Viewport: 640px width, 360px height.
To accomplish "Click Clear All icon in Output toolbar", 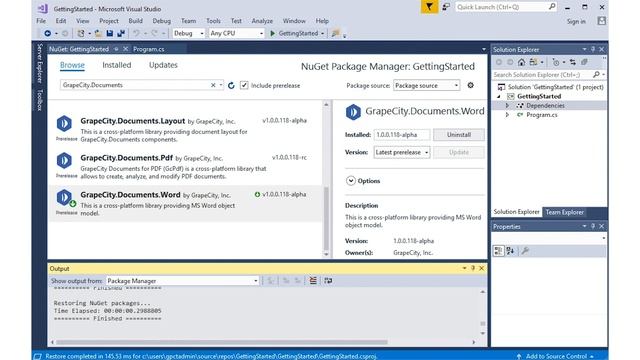I will 313,280.
